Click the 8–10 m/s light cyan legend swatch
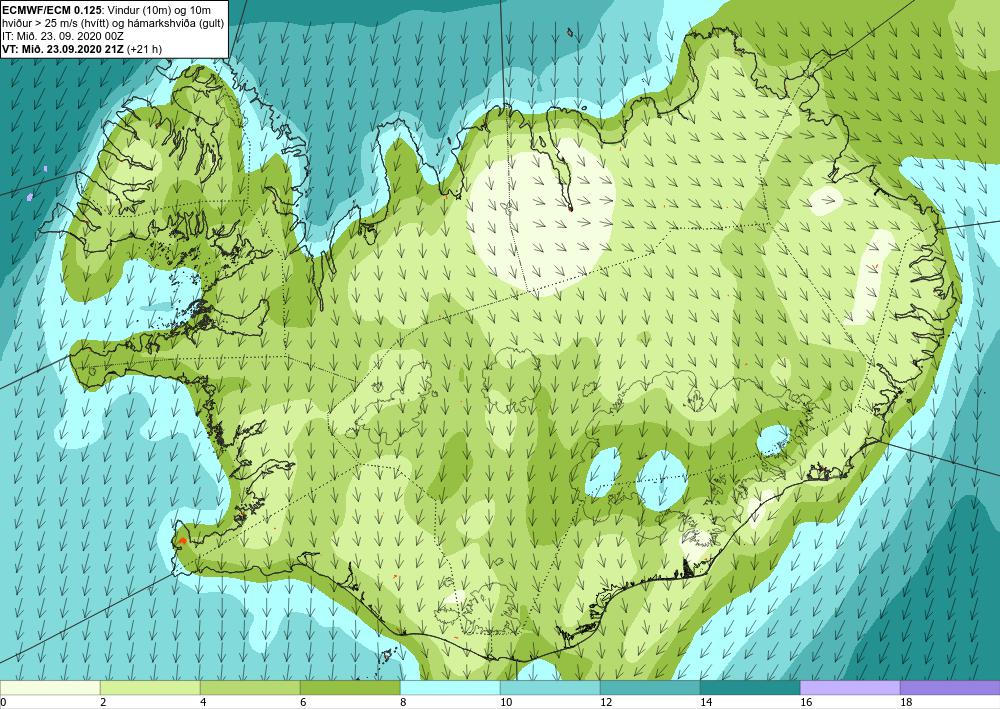This screenshot has width=1000, height=709. (450, 687)
